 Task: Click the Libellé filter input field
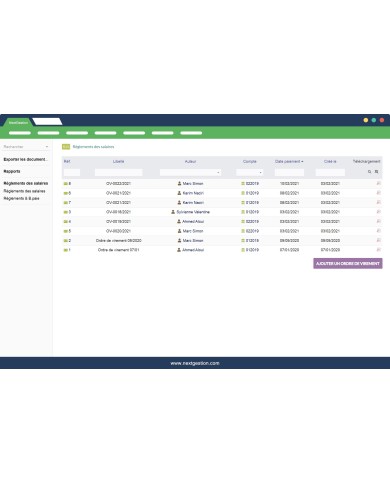[118, 172]
